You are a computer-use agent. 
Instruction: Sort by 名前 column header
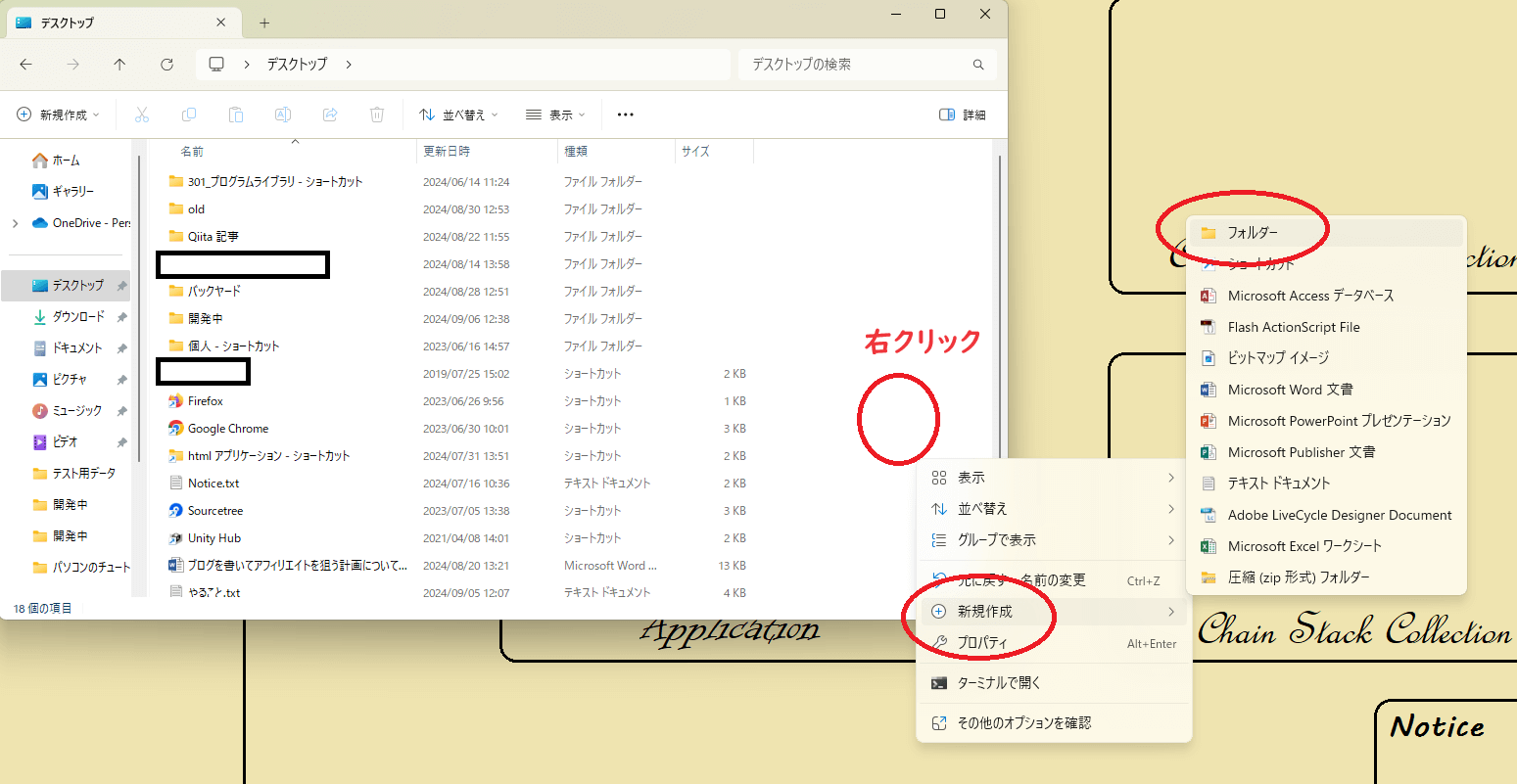point(192,152)
